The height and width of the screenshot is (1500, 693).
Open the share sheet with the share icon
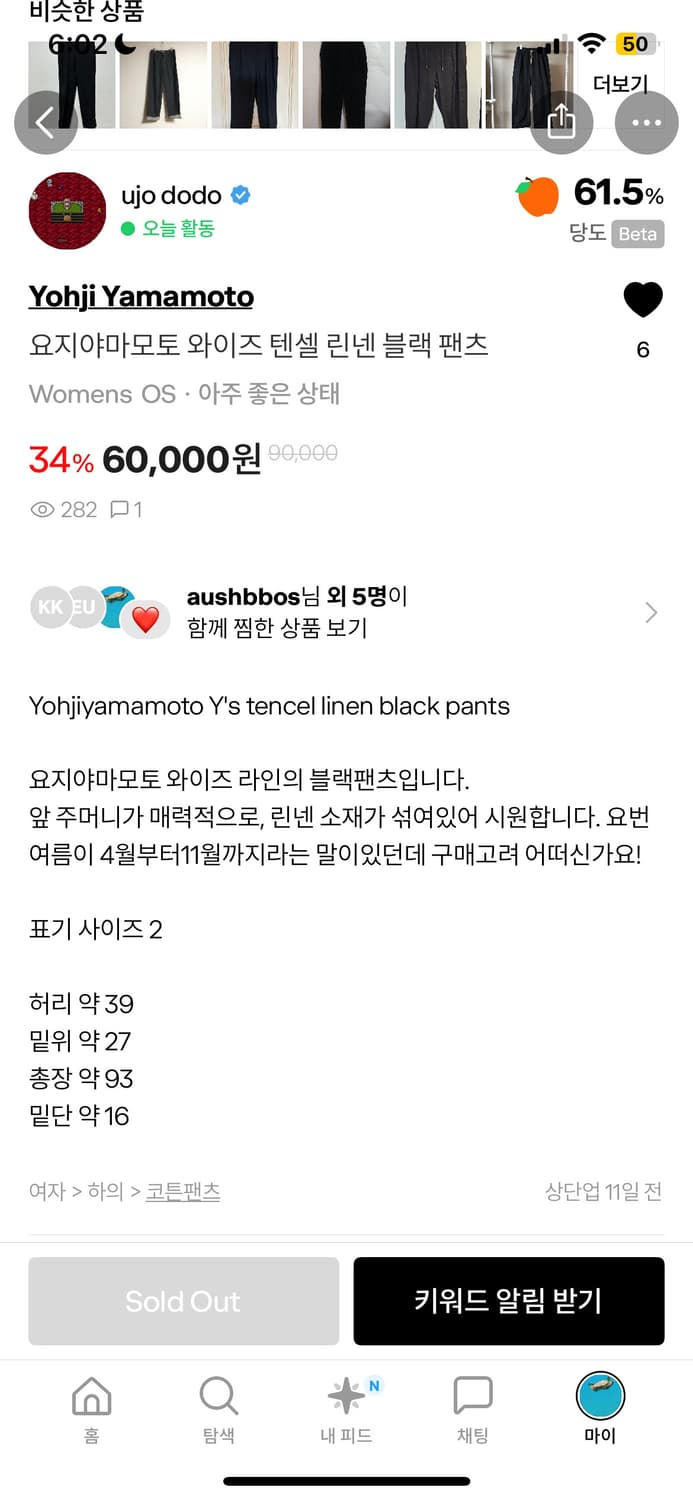(561, 120)
